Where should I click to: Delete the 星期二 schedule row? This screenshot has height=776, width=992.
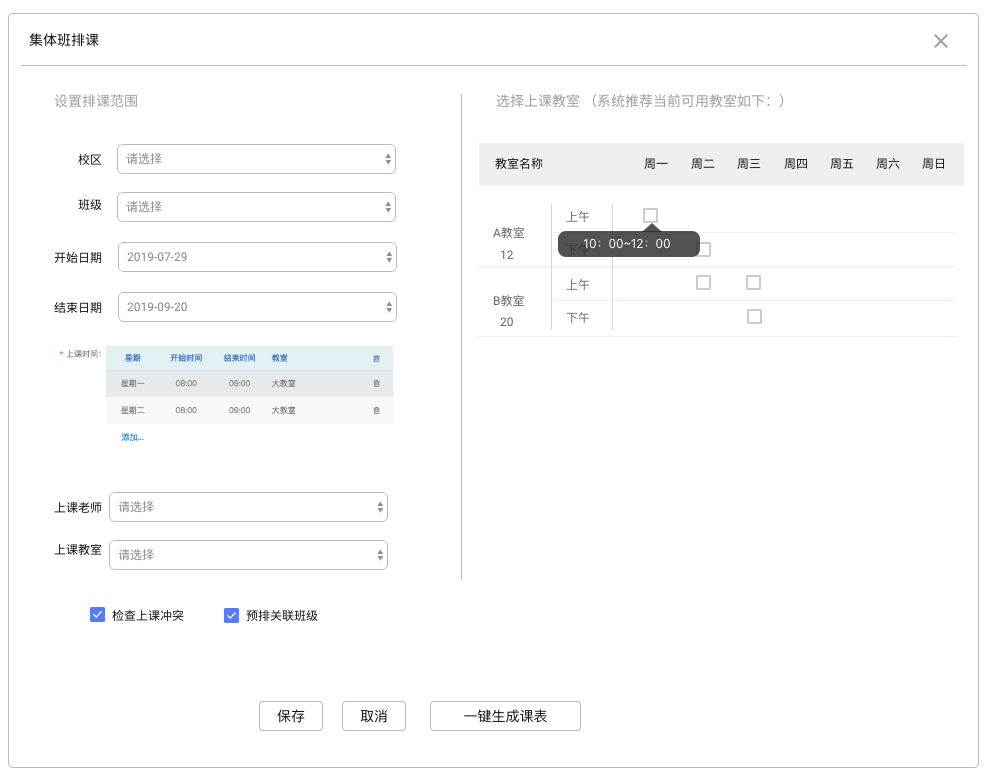tap(376, 410)
